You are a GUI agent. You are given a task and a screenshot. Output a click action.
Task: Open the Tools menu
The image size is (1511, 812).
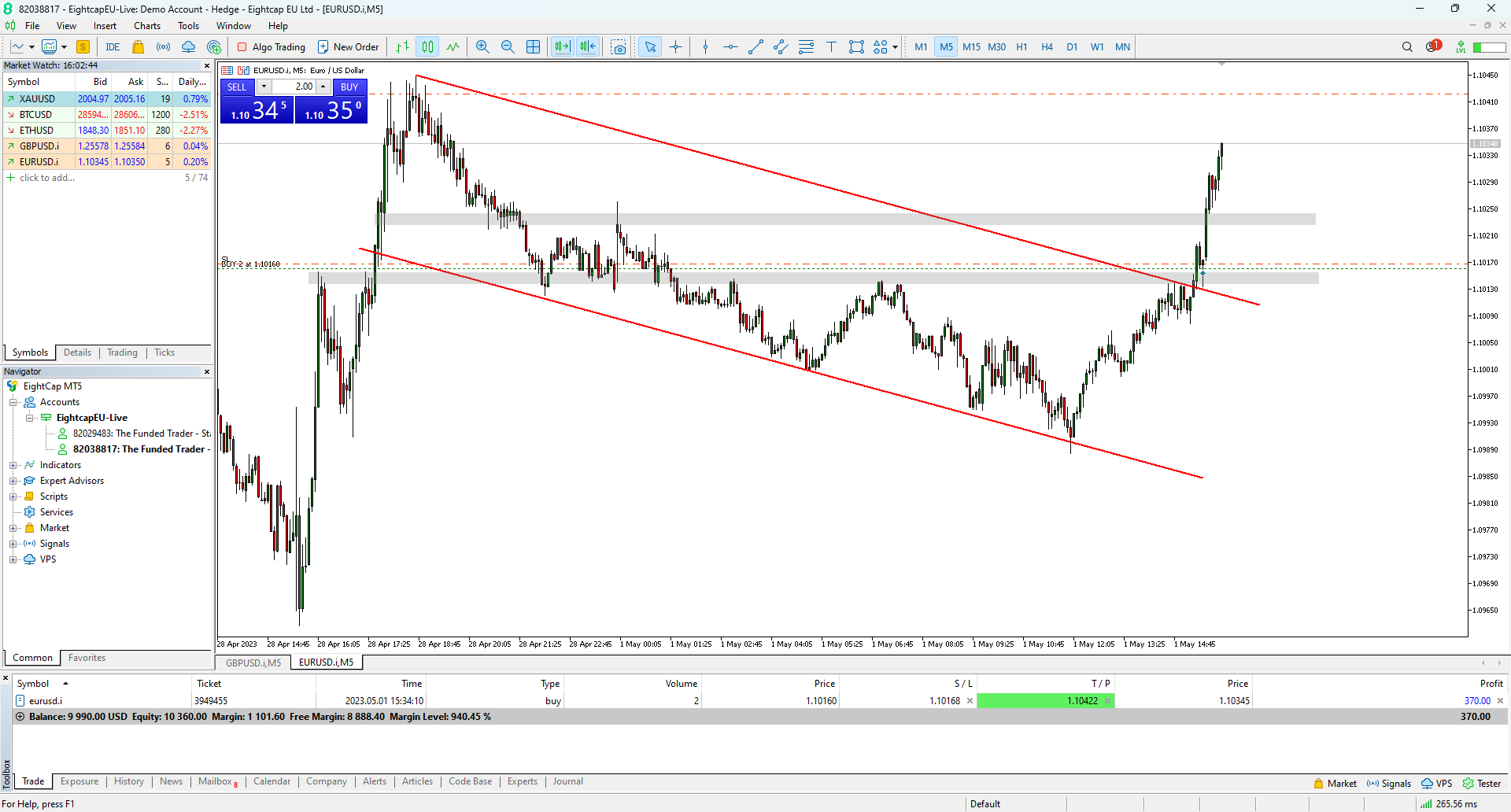189,26
